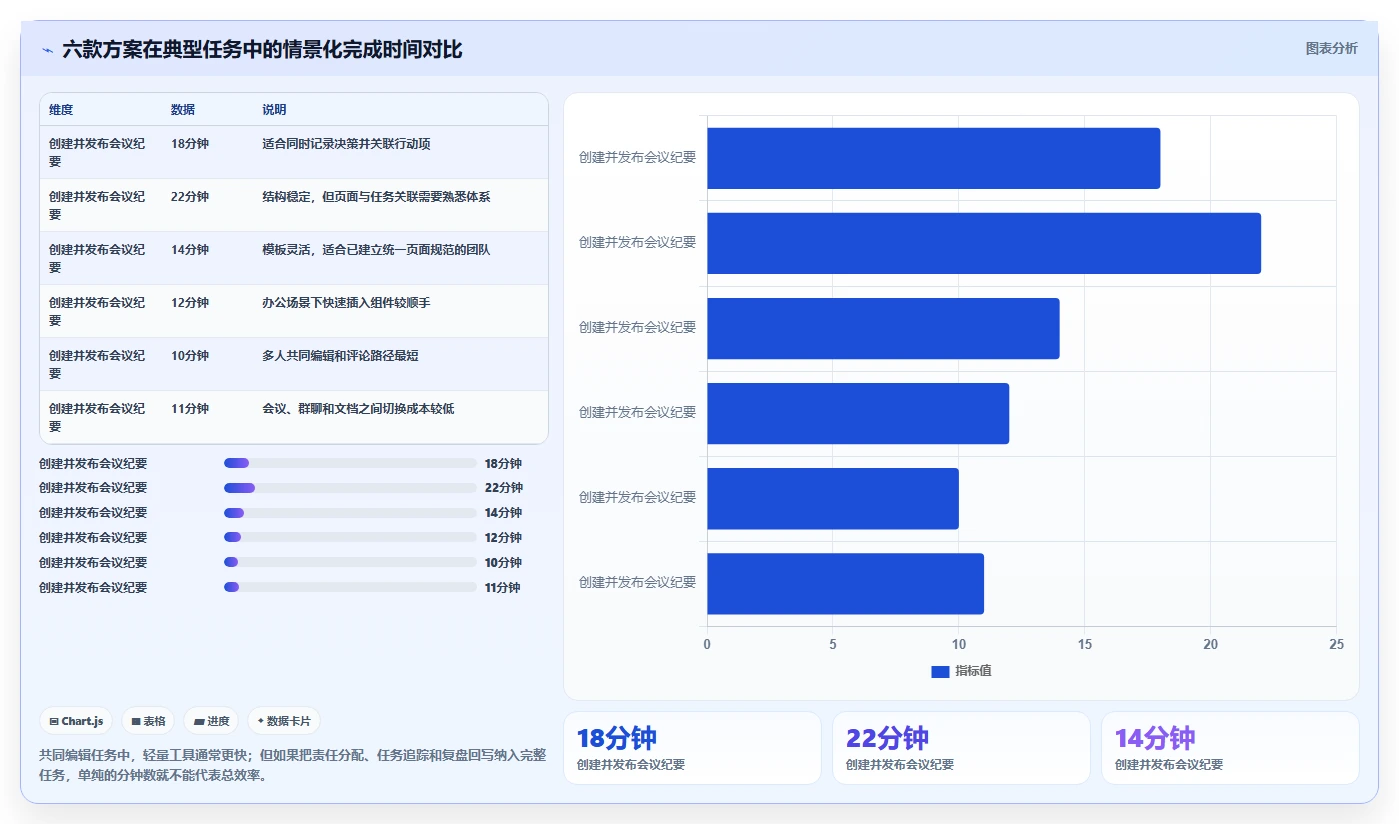1399x824 pixels.
Task: Click the 数据 table column header
Action: 183,110
